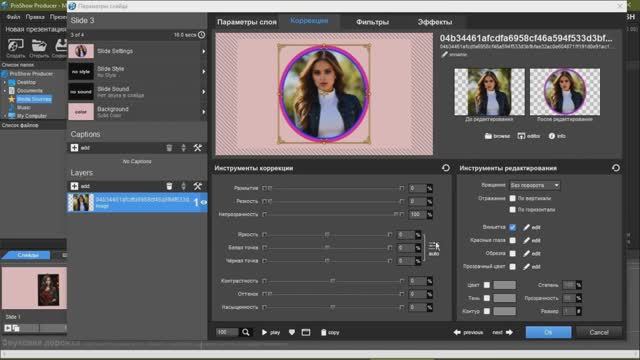Switch to the Filters tab
Image resolution: width=640 pixels, height=360 pixels.
coord(372,22)
